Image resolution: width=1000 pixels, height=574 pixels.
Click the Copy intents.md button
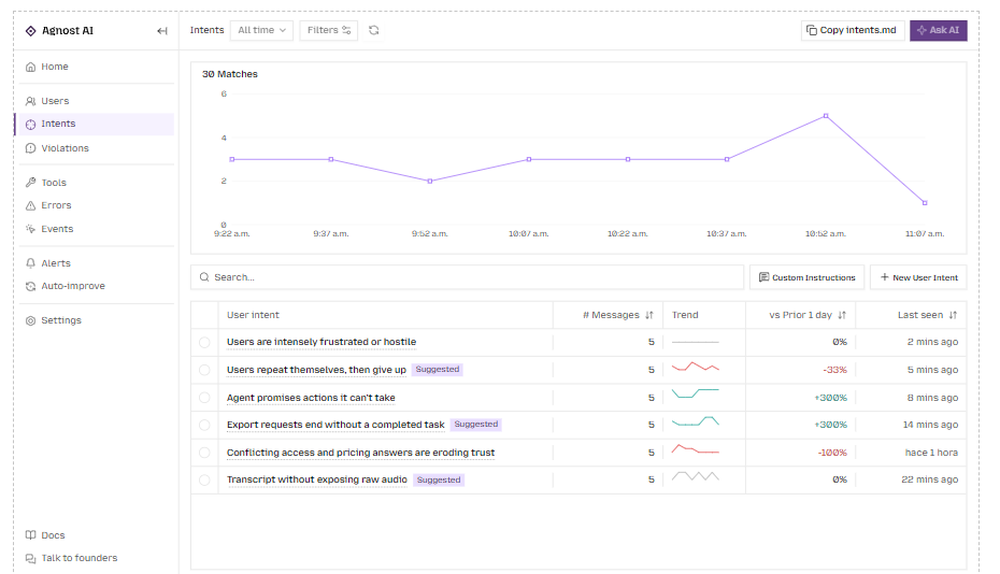pyautogui.click(x=852, y=30)
